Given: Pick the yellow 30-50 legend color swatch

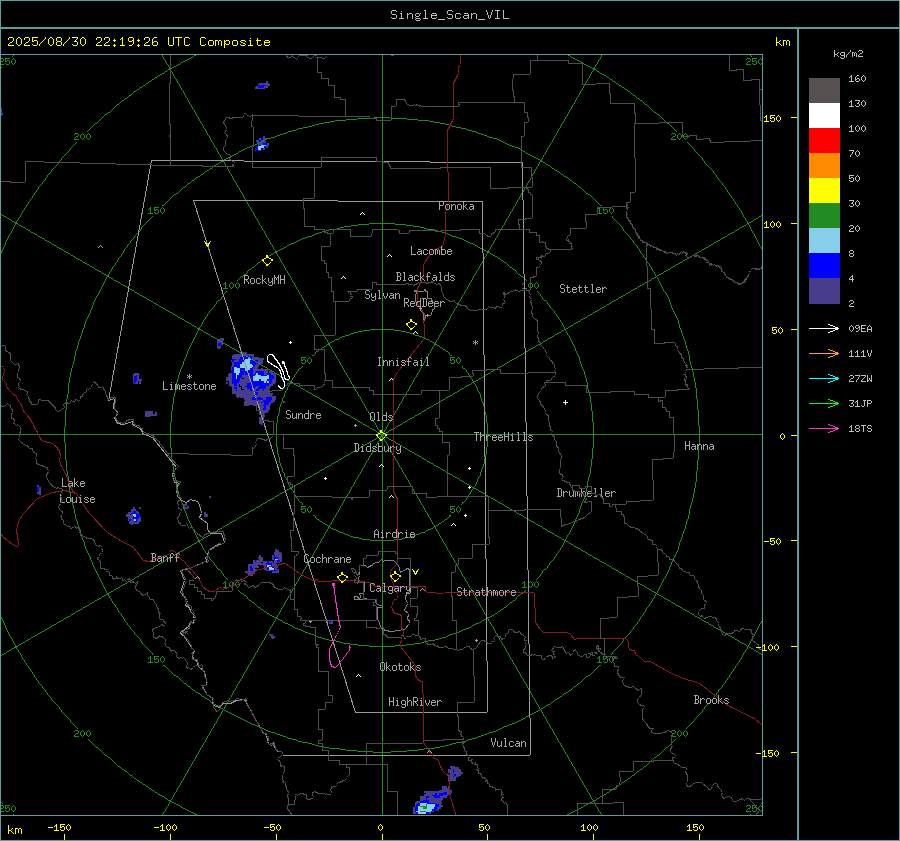Looking at the screenshot, I should (824, 191).
